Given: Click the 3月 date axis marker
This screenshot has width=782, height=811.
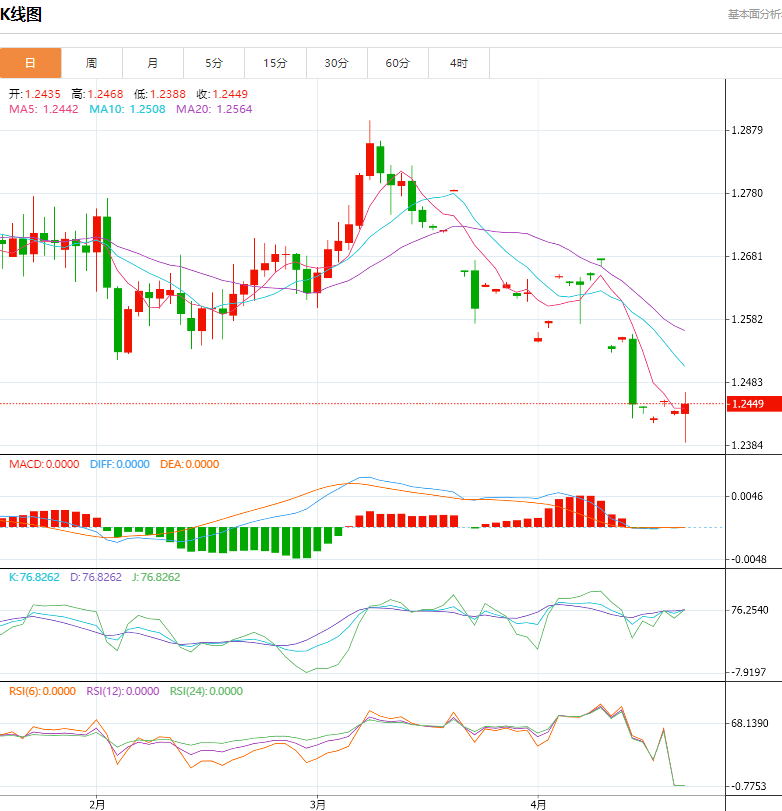Looking at the screenshot, I should coord(317,803).
